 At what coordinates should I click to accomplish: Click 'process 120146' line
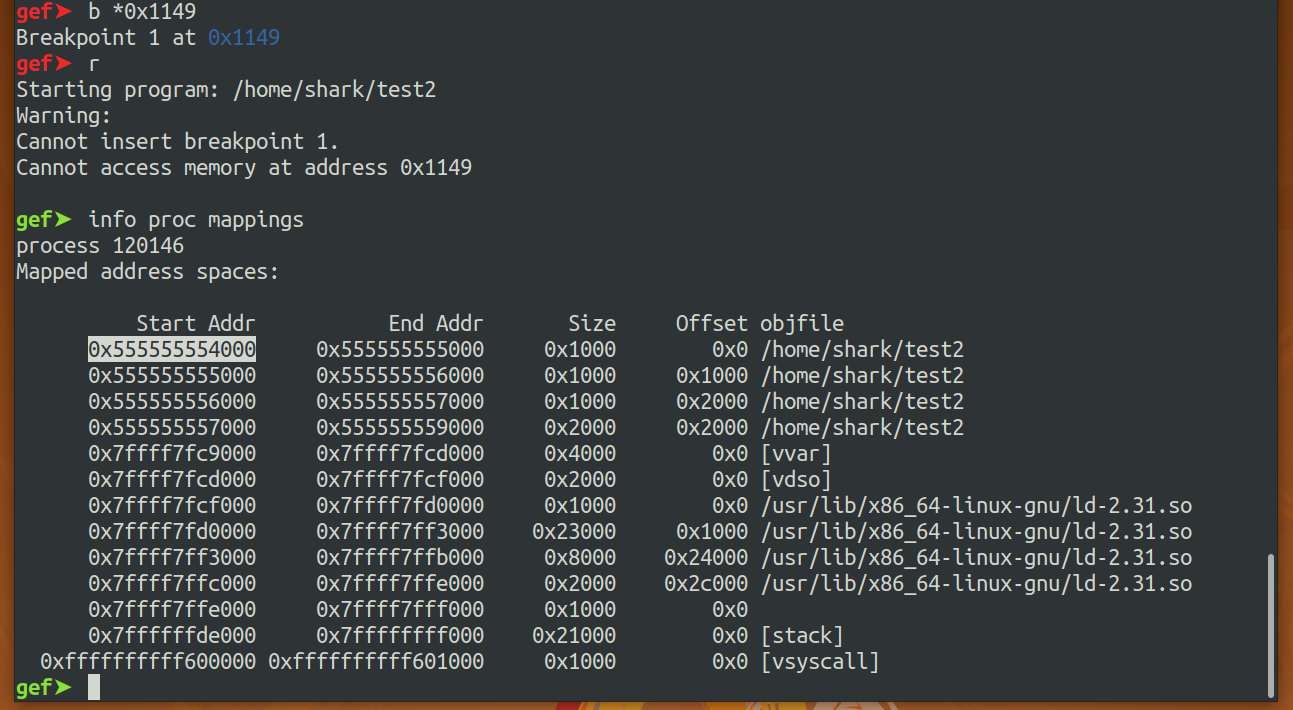click(x=100, y=246)
